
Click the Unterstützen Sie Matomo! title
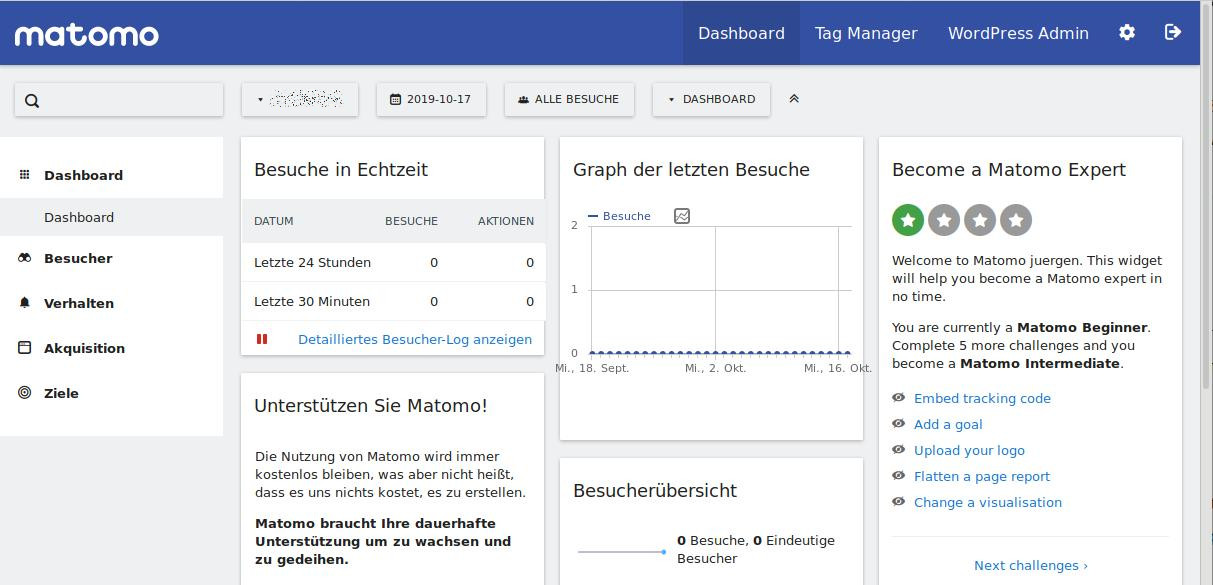pyautogui.click(x=371, y=405)
